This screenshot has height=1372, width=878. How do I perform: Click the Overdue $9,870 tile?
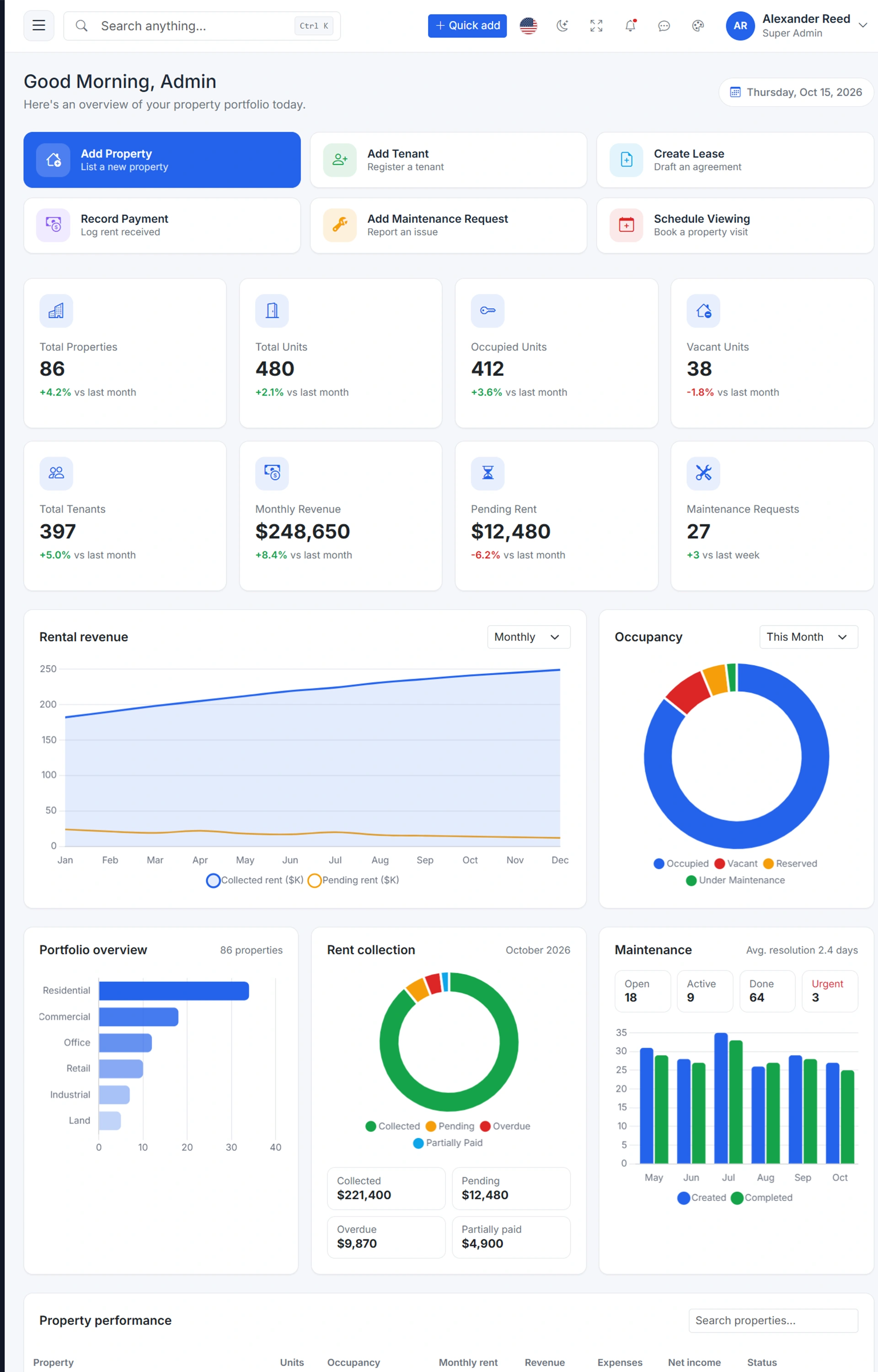click(386, 1237)
